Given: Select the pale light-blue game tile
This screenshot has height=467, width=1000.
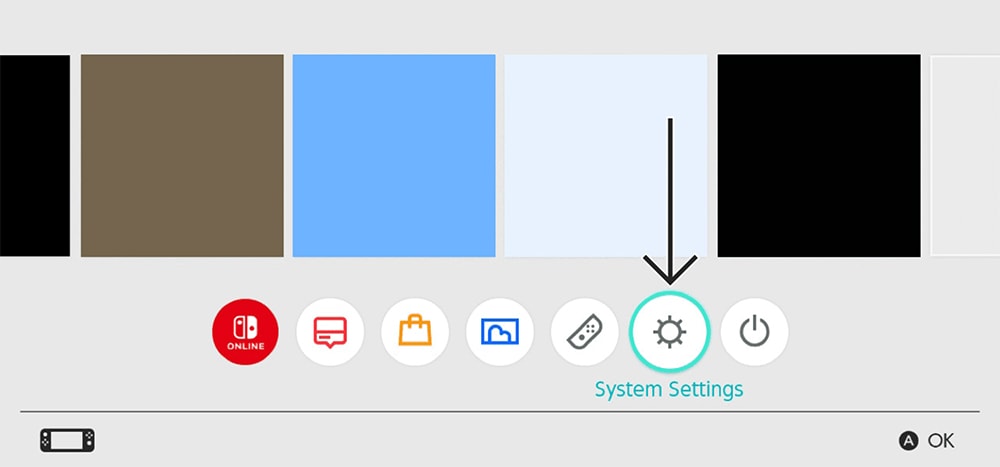Looking at the screenshot, I should [x=606, y=156].
